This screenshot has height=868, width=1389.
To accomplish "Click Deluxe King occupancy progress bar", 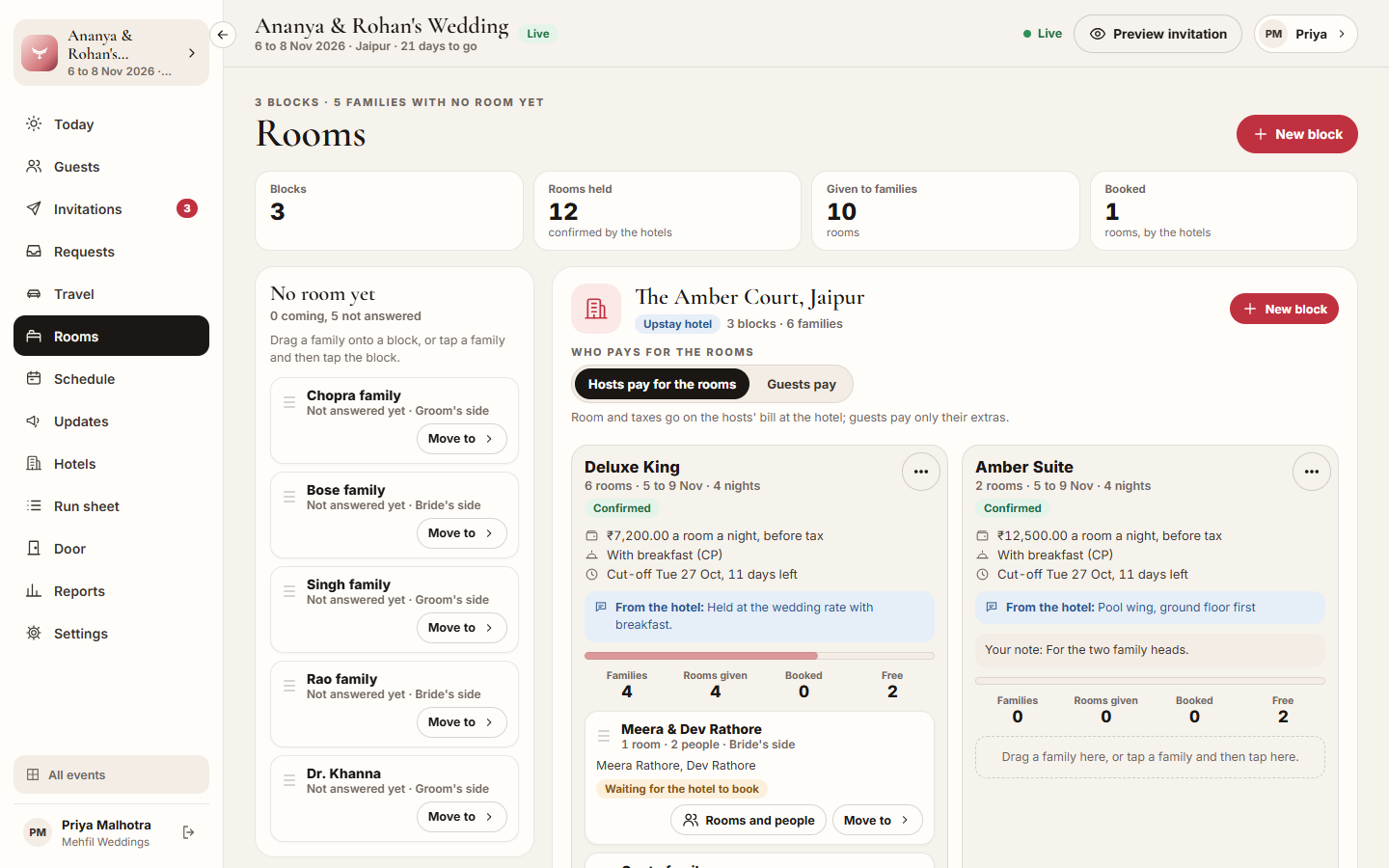I will (x=759, y=656).
